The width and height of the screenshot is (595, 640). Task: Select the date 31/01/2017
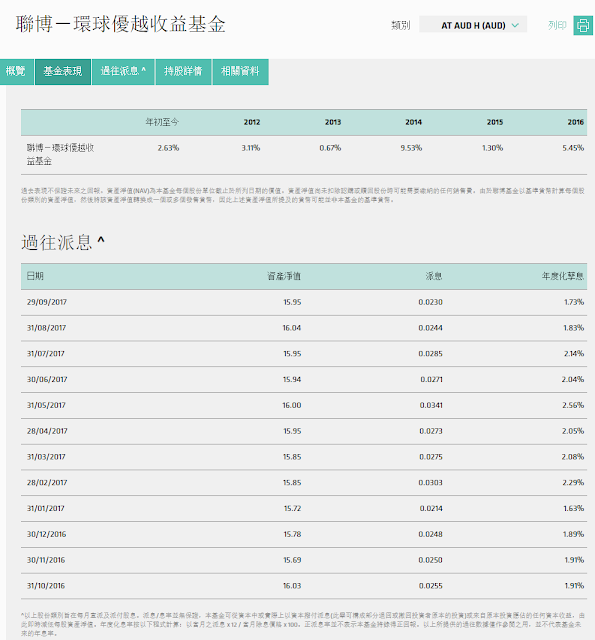[46, 508]
